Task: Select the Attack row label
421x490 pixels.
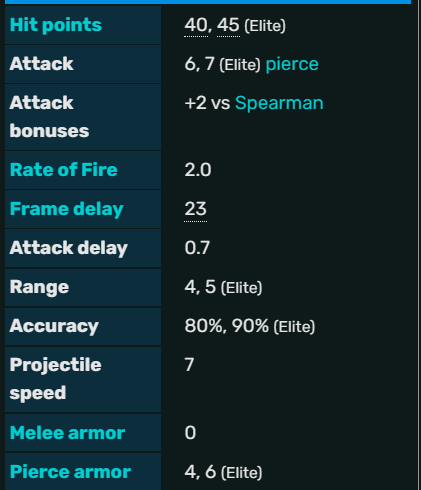Action: point(41,64)
